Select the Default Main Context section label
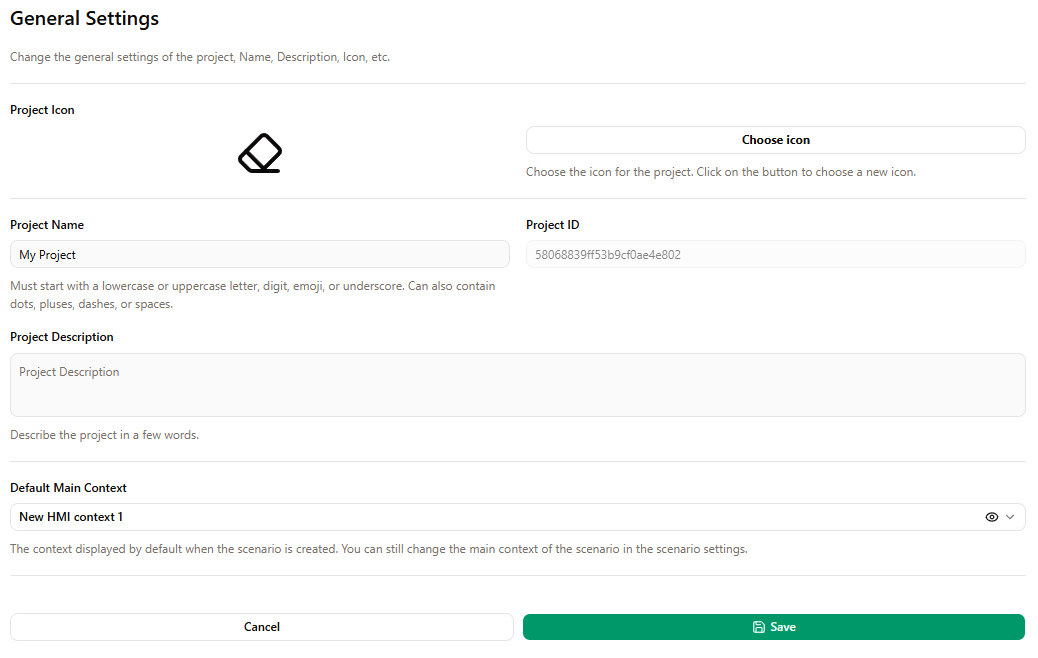Image resolution: width=1038 pixels, height=658 pixels. point(68,487)
